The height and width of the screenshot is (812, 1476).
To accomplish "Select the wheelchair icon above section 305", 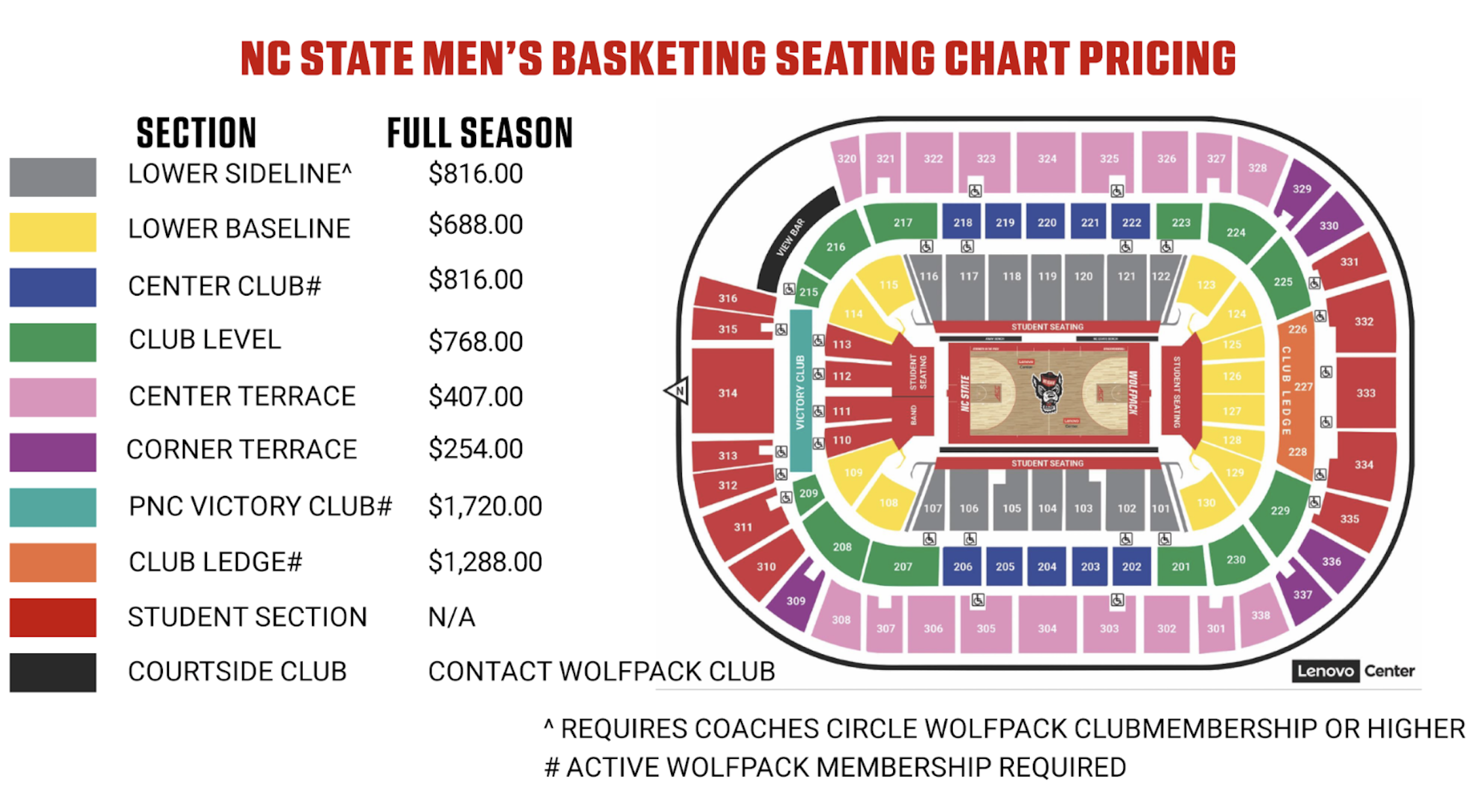I will pos(978,600).
